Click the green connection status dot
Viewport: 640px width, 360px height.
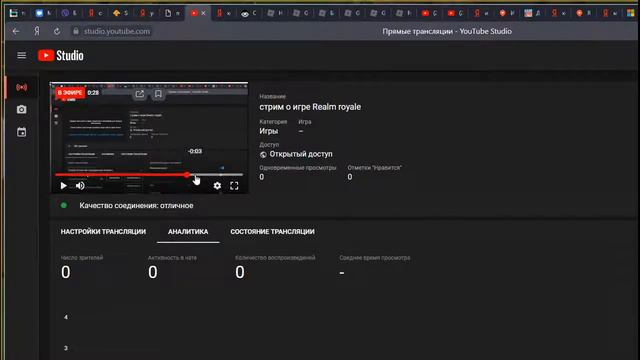[x=64, y=205]
